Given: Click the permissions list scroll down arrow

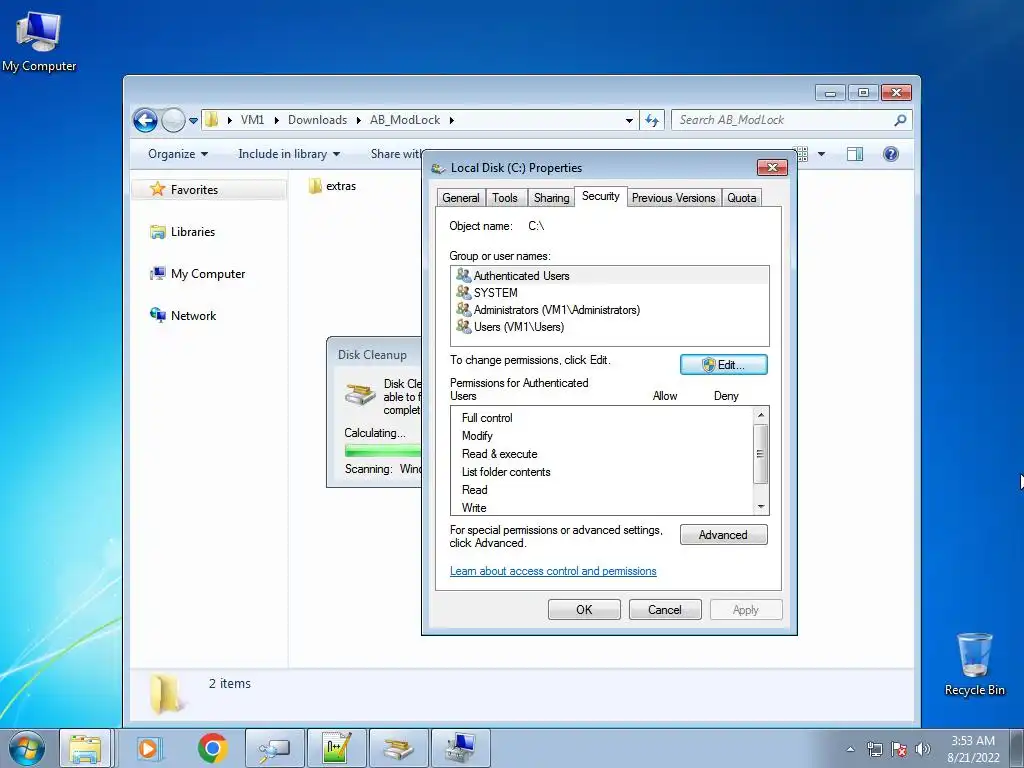Looking at the screenshot, I should tap(760, 507).
